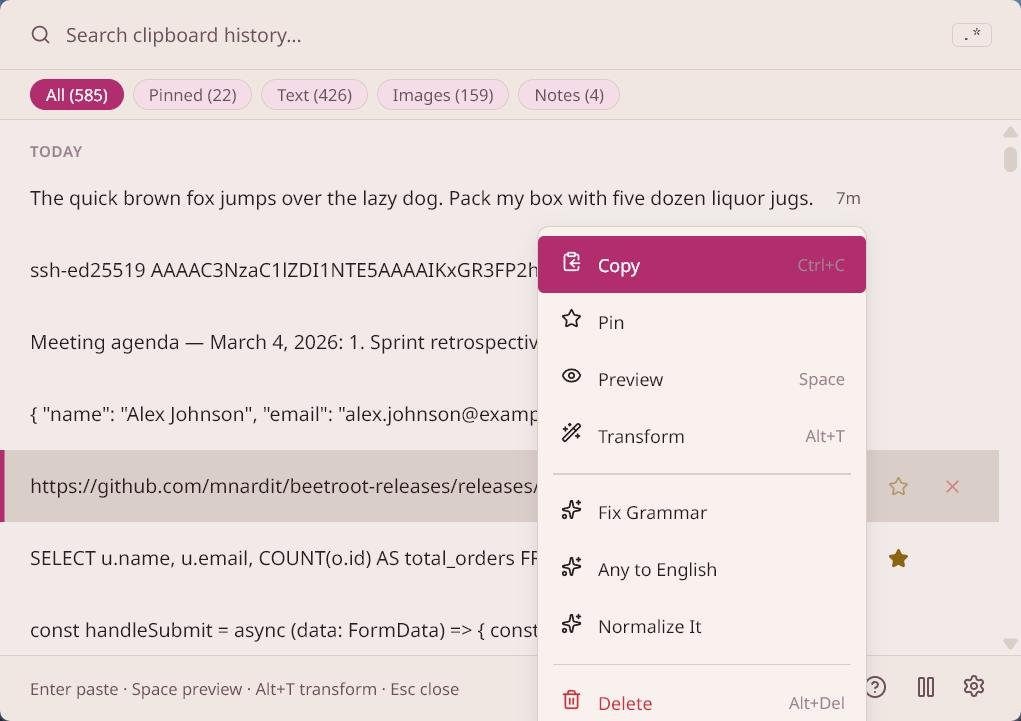Unpin the SELECT query entry
The height and width of the screenshot is (721, 1021).
(898, 559)
